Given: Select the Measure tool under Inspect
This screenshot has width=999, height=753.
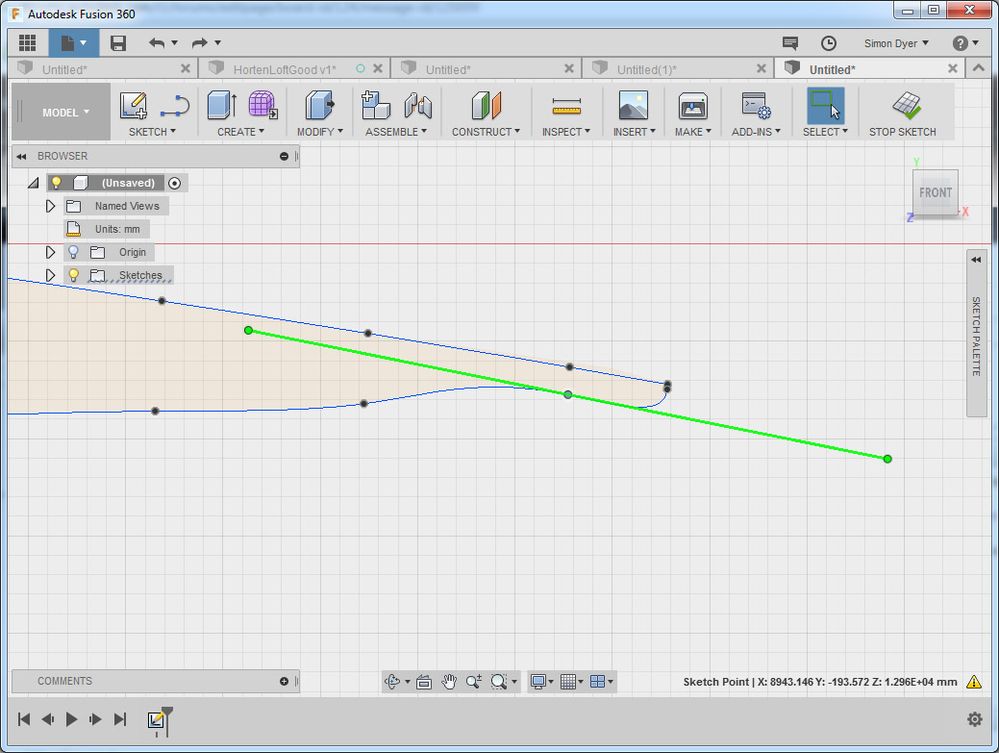Looking at the screenshot, I should [x=566, y=106].
